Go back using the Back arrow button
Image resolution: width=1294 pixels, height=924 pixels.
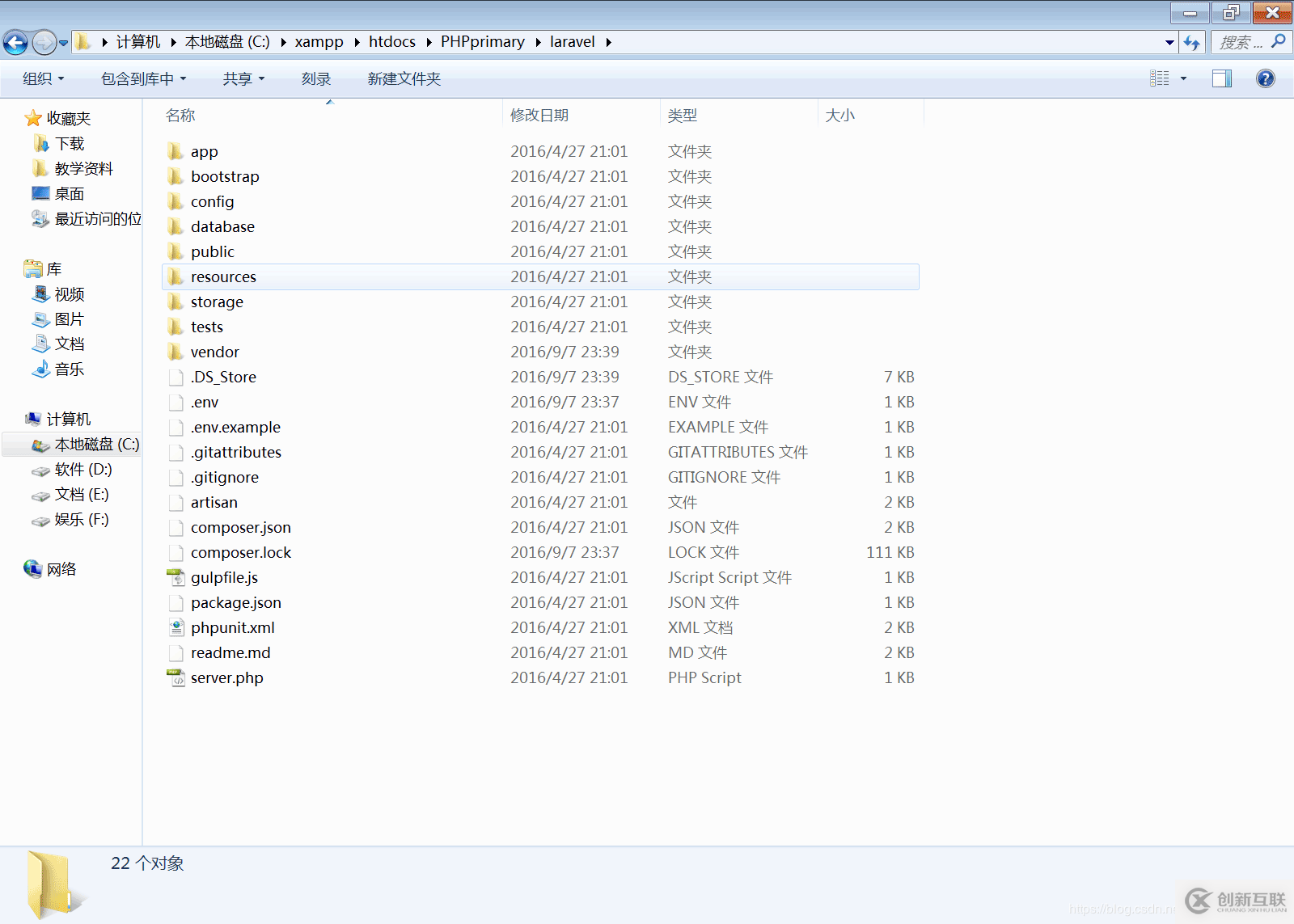tap(15, 42)
